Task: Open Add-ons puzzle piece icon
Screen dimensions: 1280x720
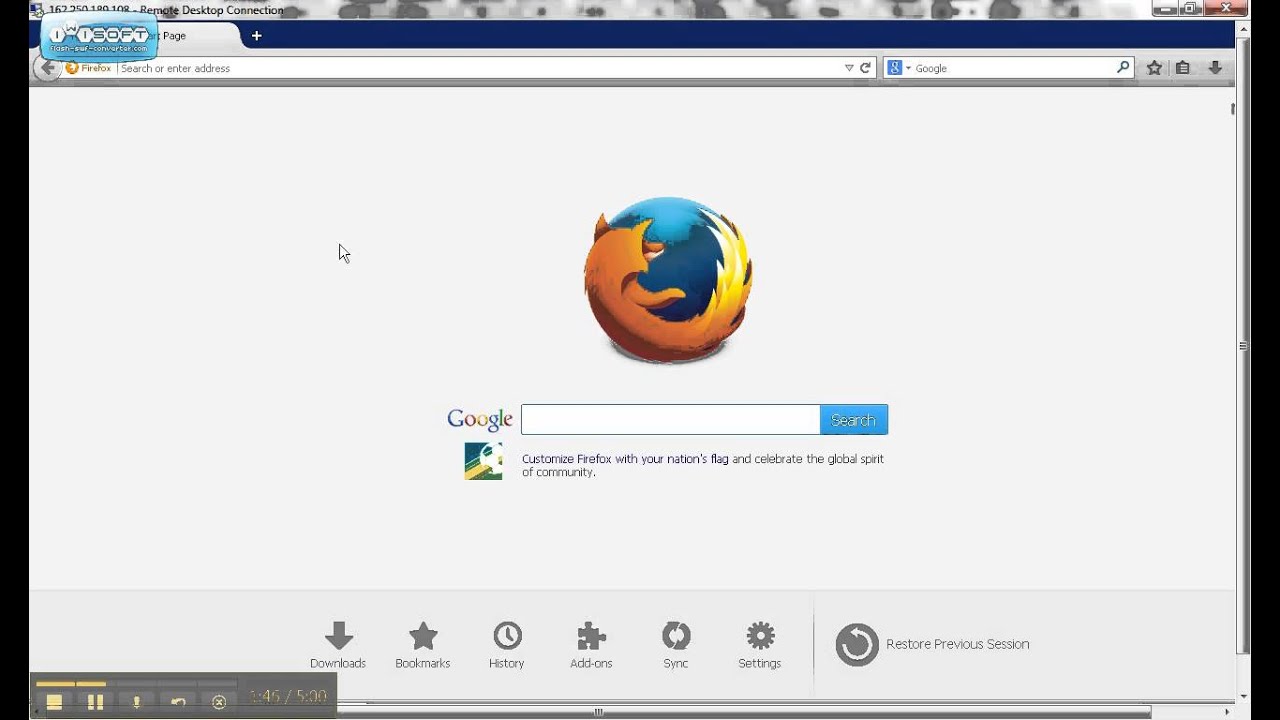Action: pyautogui.click(x=591, y=645)
